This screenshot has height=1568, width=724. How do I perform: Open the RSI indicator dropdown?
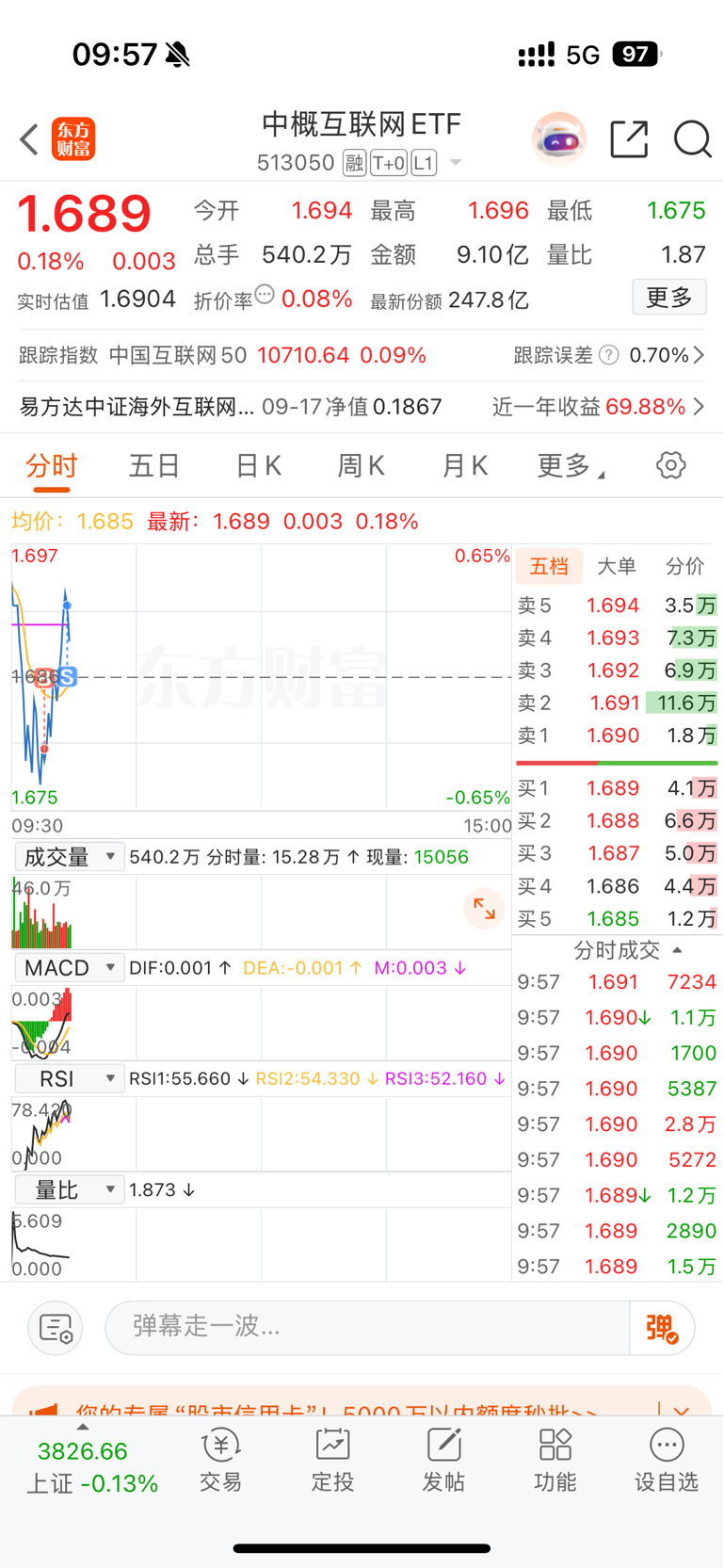pos(70,1079)
